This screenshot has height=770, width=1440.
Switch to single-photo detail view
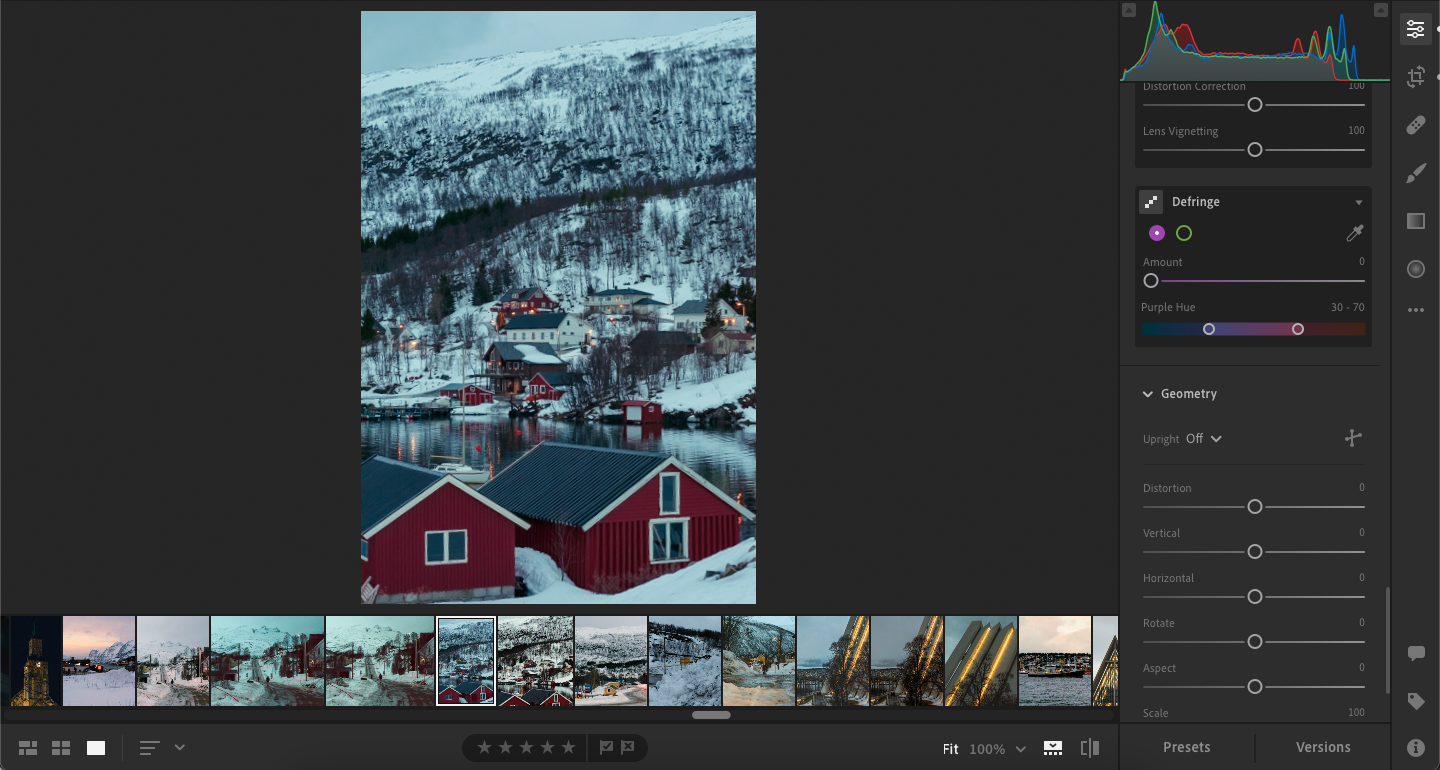tap(96, 748)
